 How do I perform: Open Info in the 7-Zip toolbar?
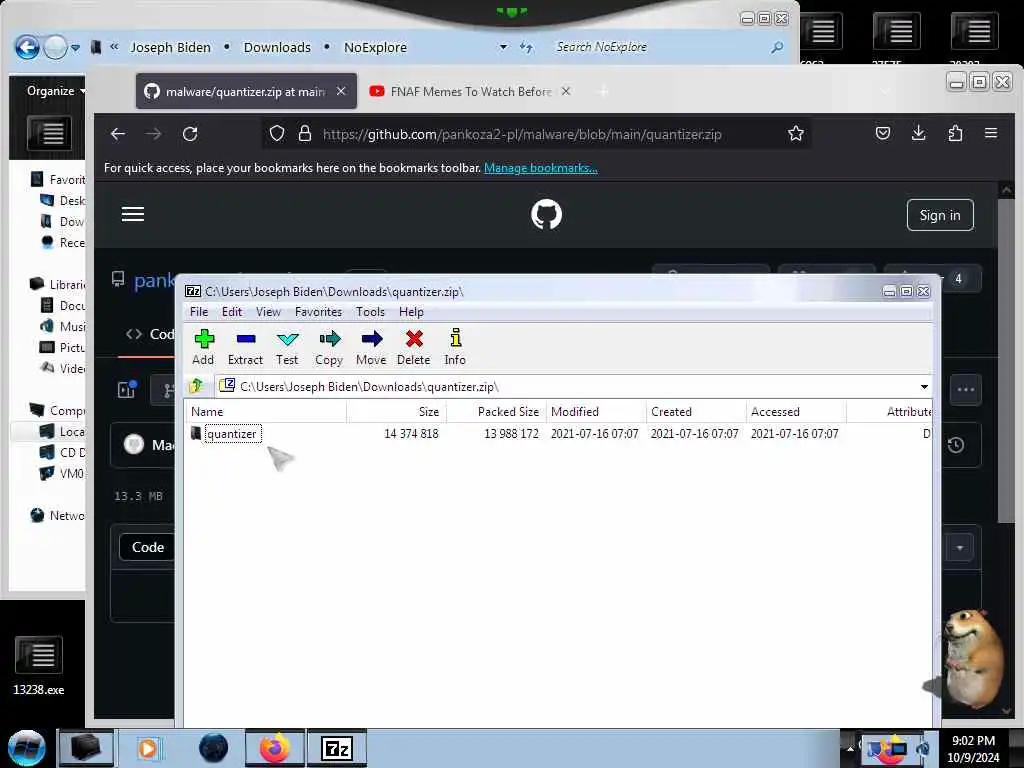[x=455, y=347]
